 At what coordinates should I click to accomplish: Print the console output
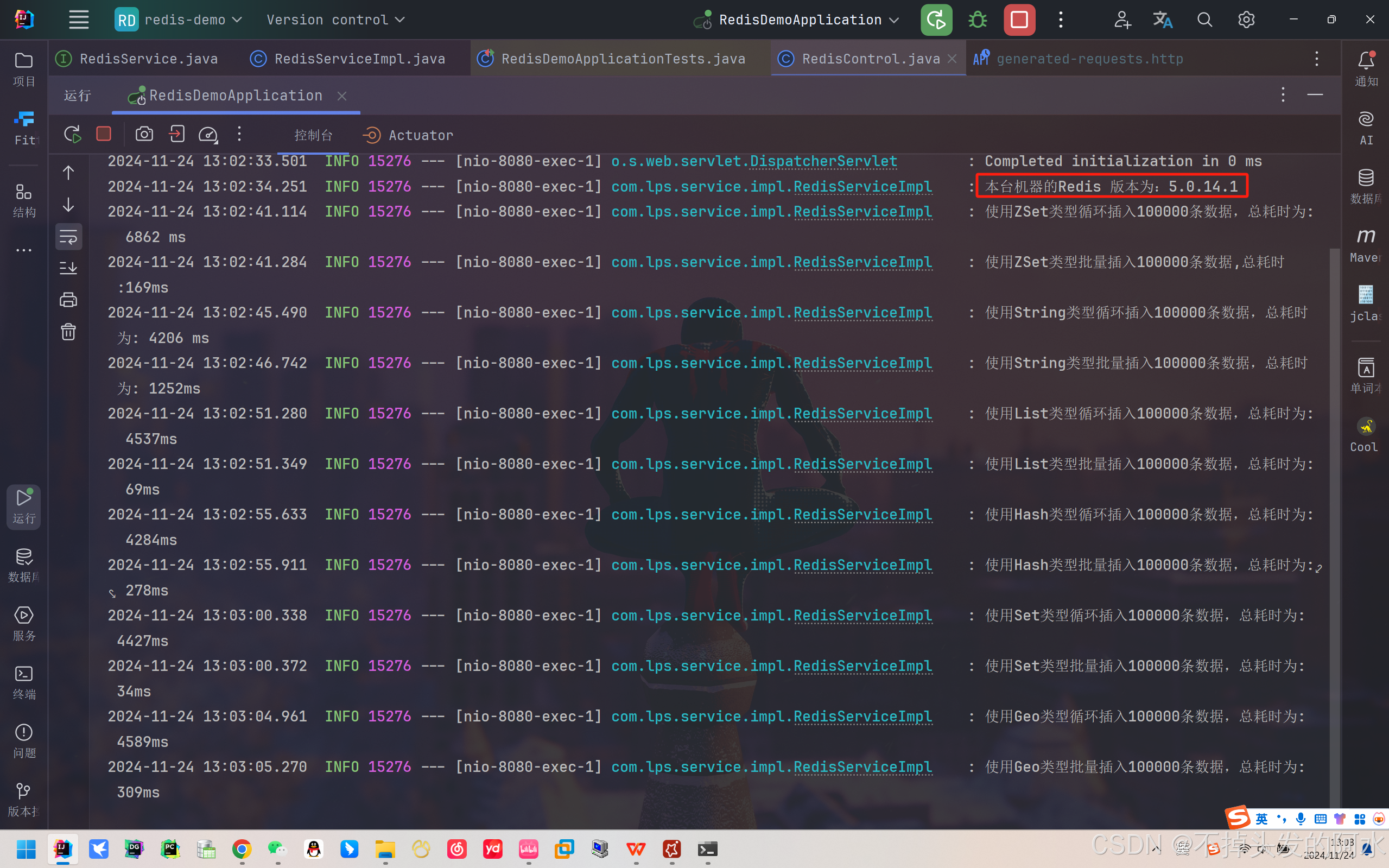tap(68, 300)
